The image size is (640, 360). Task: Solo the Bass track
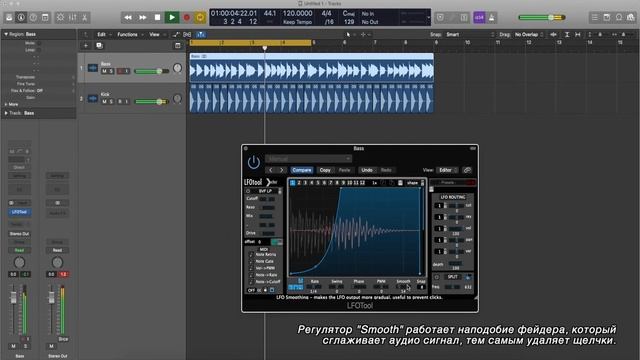(x=111, y=71)
